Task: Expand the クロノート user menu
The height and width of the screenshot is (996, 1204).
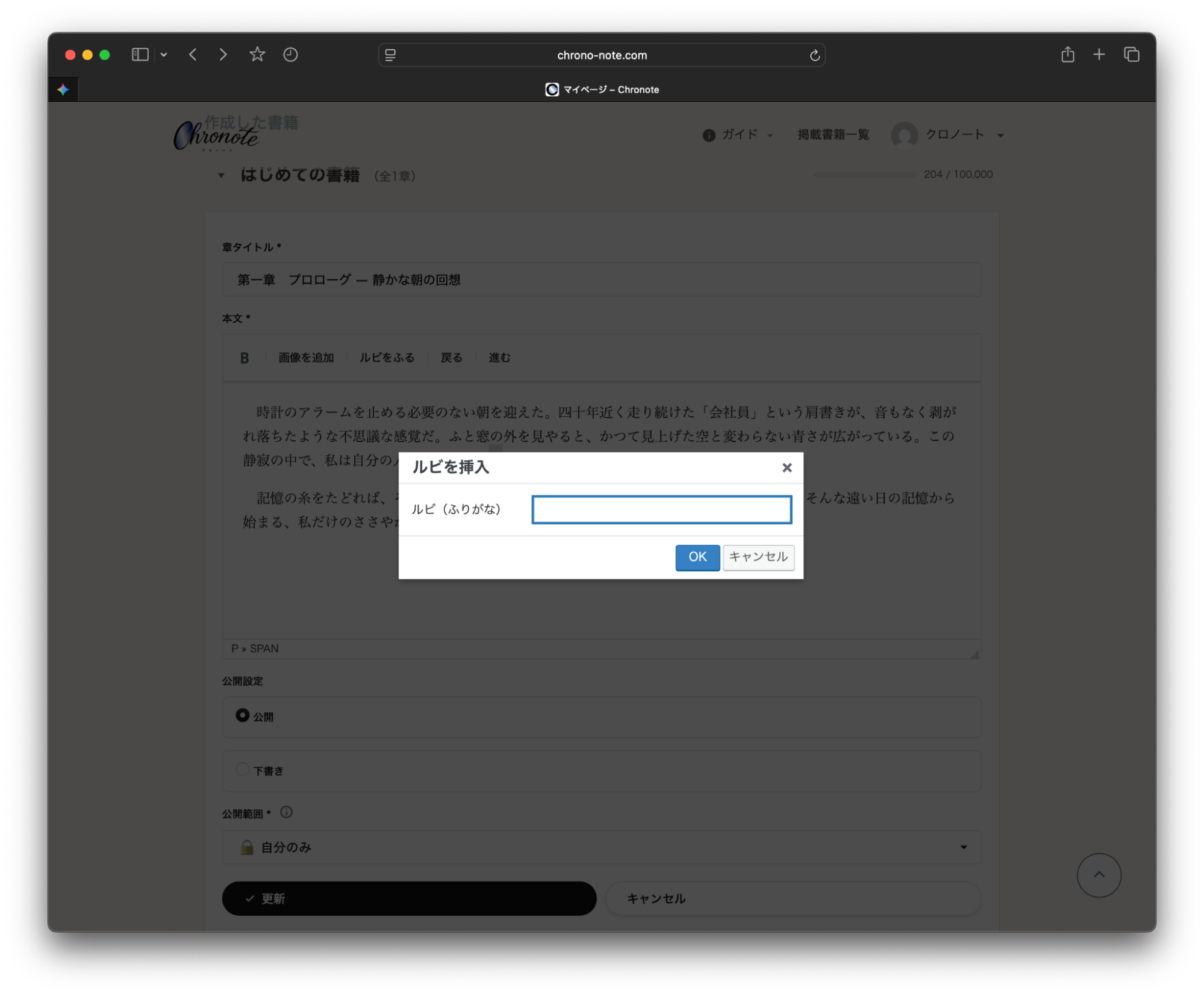Action: point(954,135)
